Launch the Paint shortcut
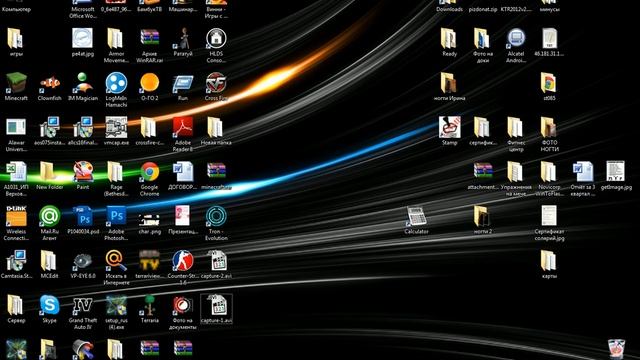The image size is (640, 360). pyautogui.click(x=83, y=172)
